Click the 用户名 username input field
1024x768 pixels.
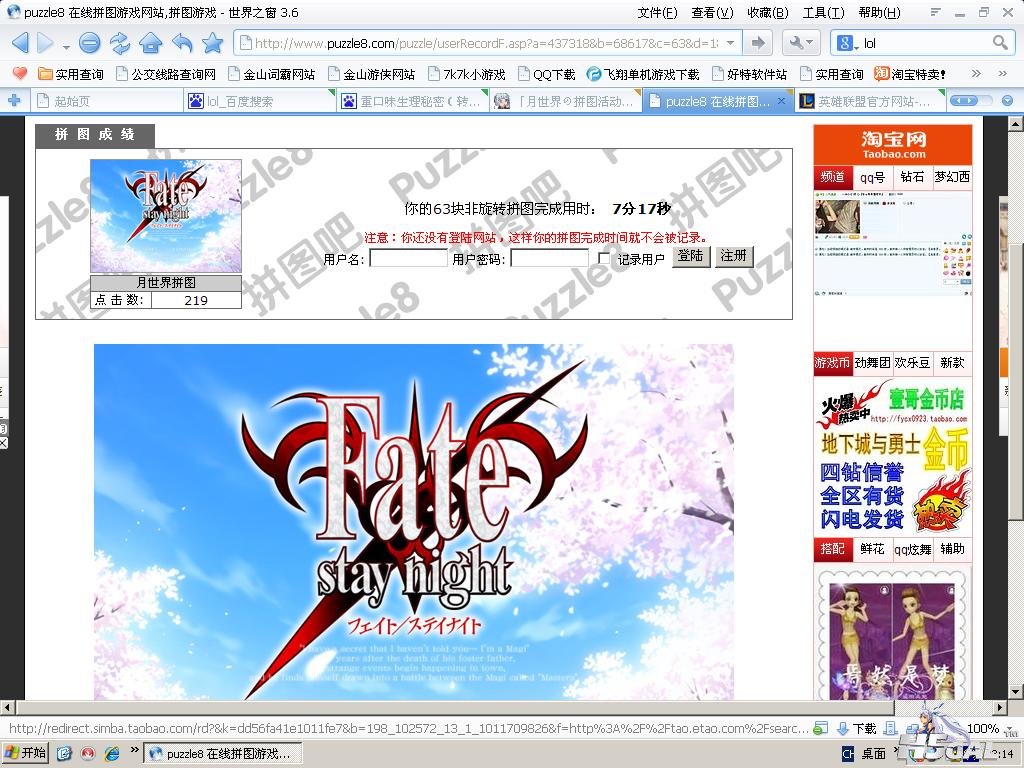click(x=408, y=259)
